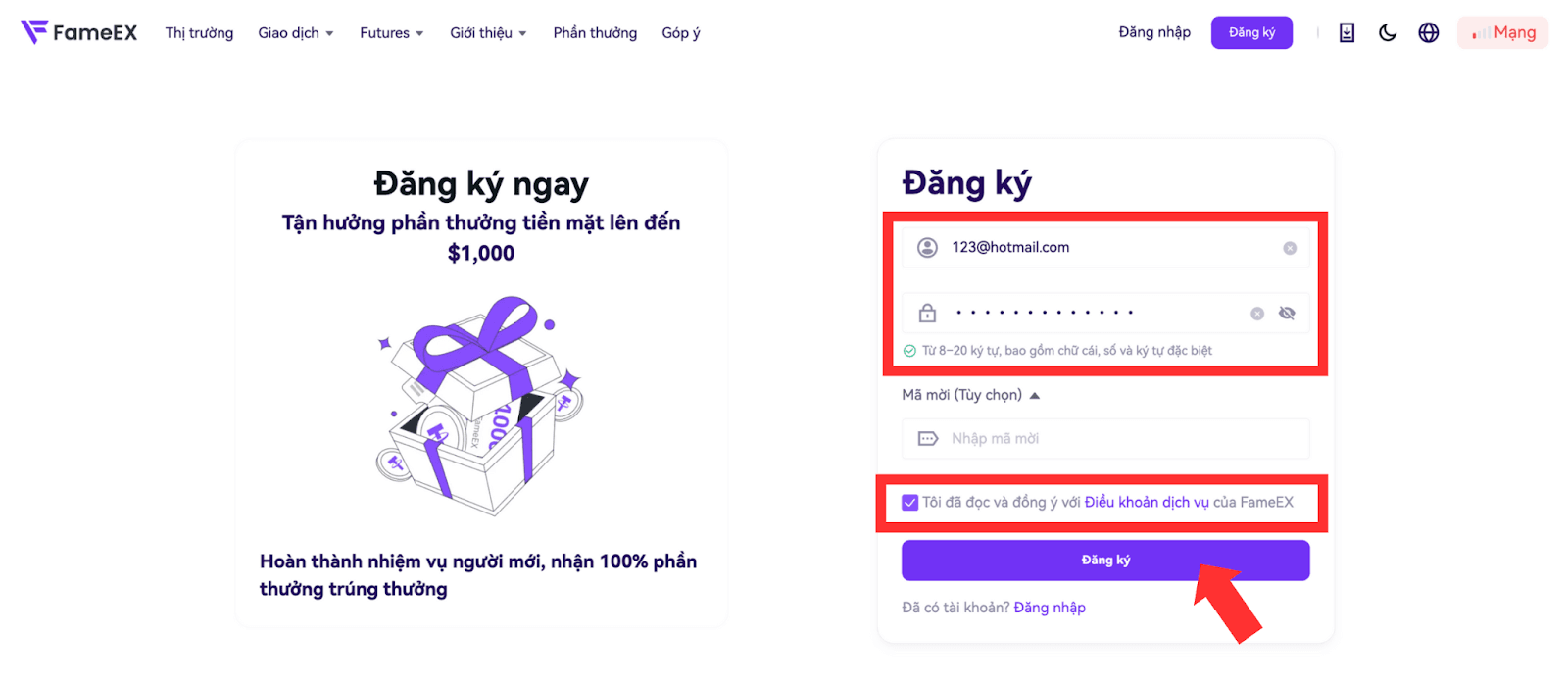Screen dimensions: 1568x683
Task: Go to the Thị trường menu item
Action: (x=199, y=33)
